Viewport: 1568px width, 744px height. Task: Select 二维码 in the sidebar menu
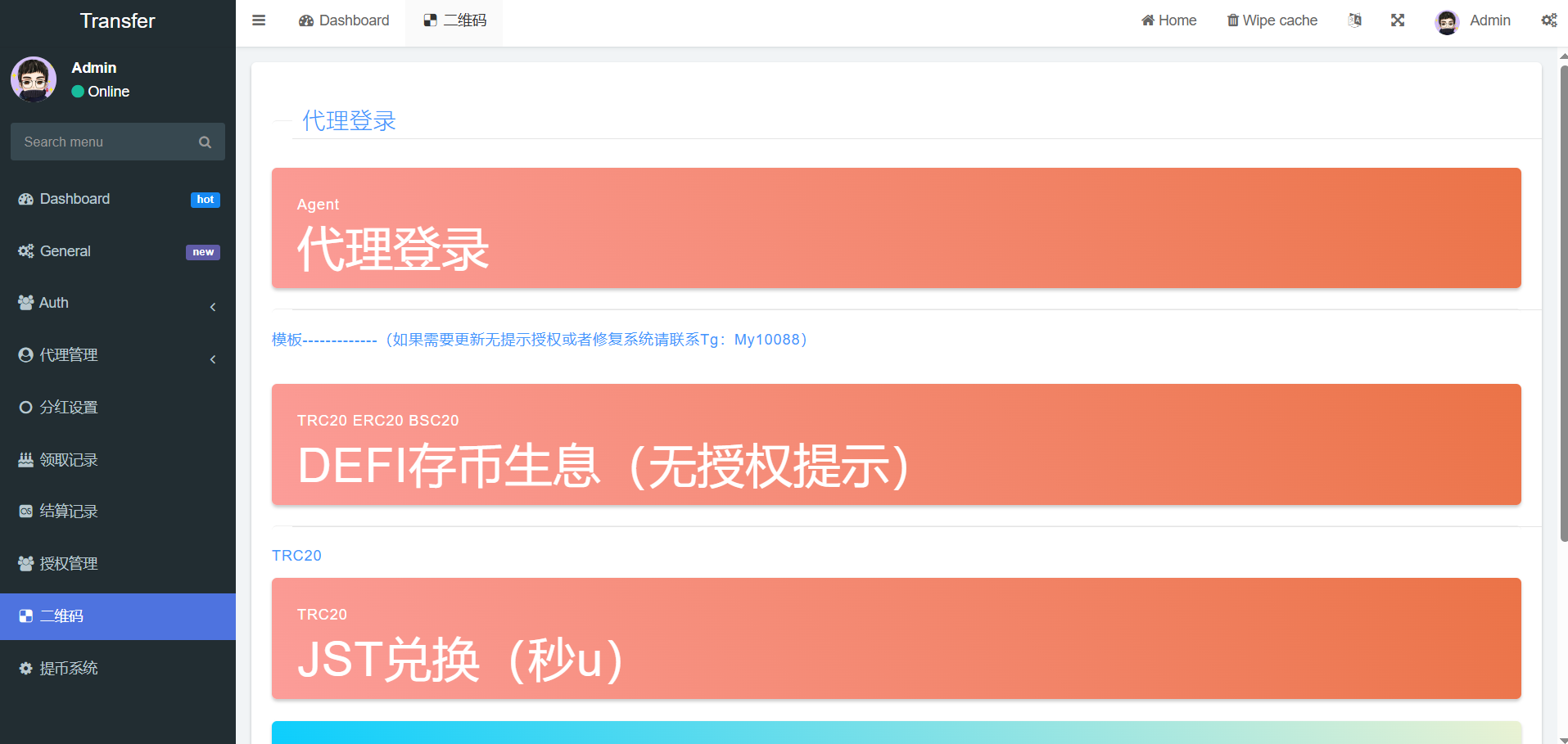tap(118, 616)
